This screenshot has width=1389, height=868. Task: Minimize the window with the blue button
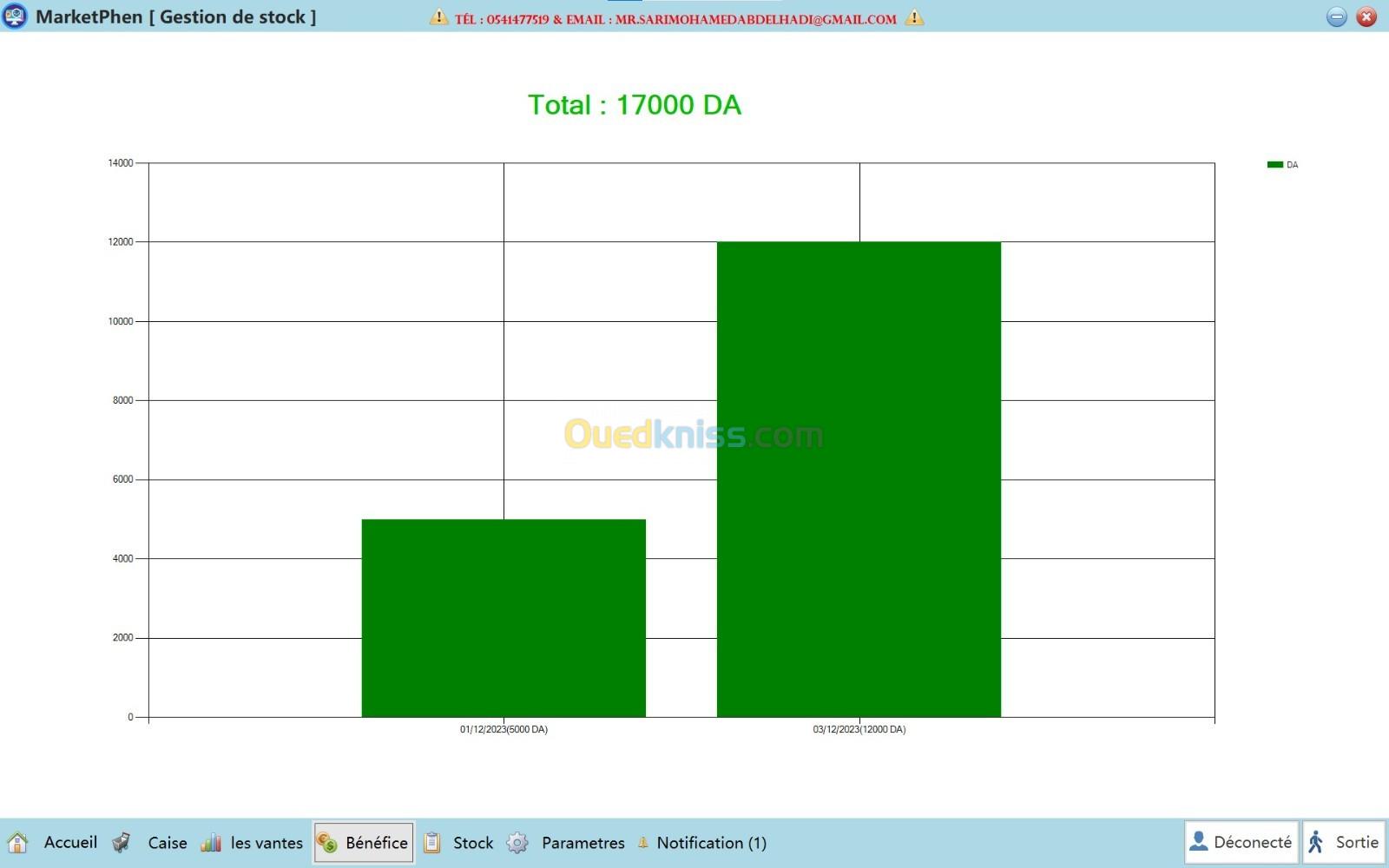pos(1337,17)
